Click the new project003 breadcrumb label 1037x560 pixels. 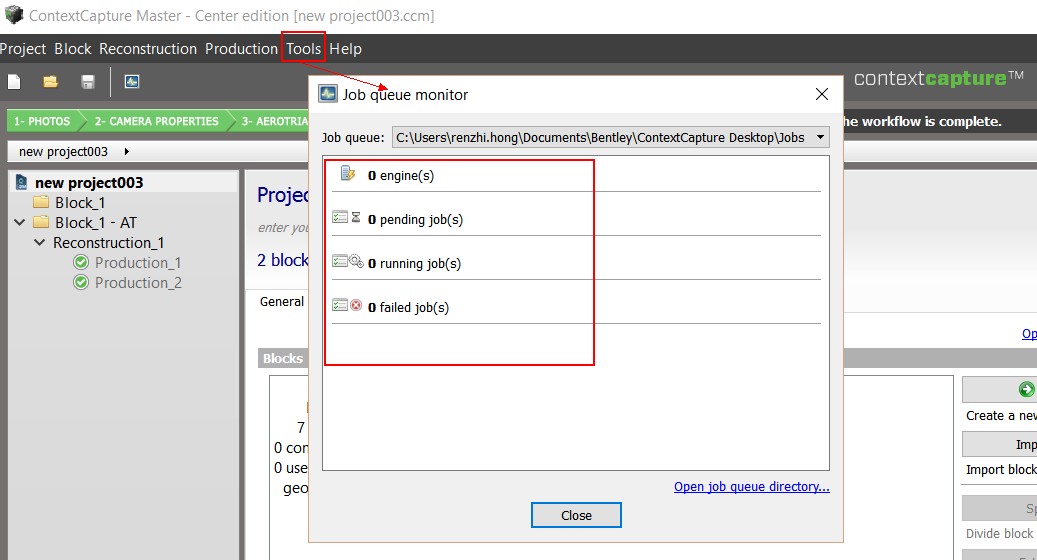63,151
